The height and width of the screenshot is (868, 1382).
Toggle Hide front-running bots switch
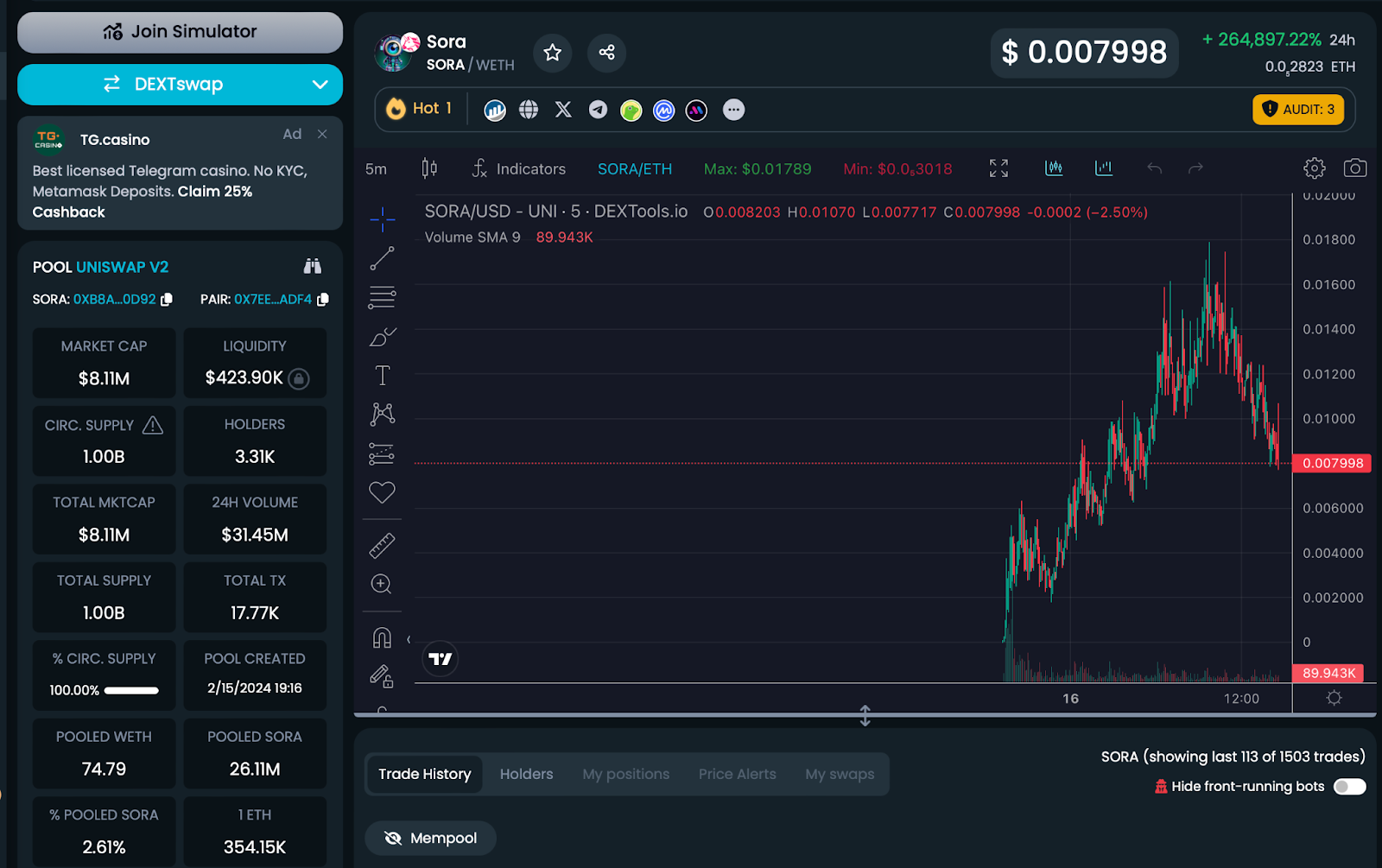1349,787
